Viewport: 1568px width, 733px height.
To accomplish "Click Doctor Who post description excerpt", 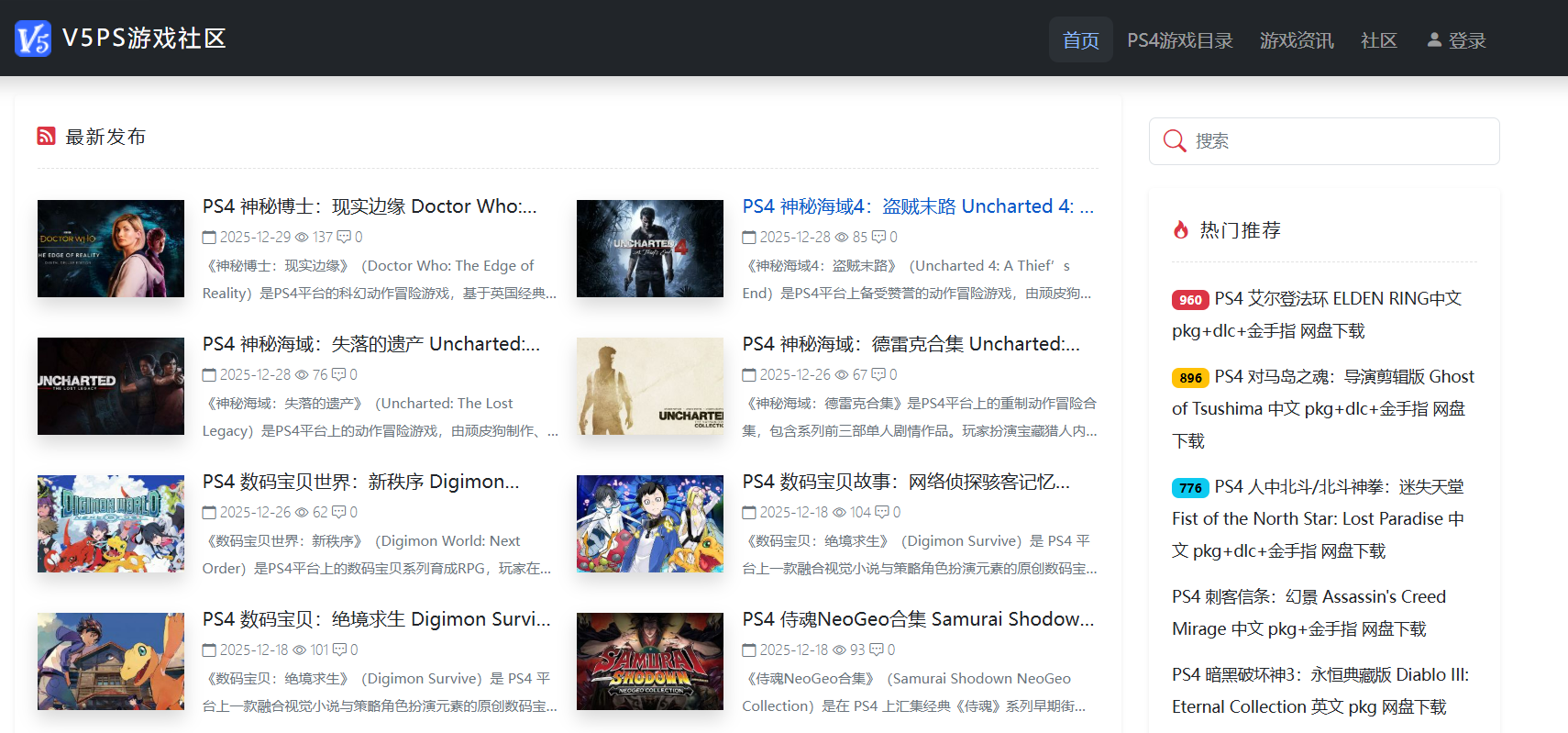I will [x=380, y=280].
